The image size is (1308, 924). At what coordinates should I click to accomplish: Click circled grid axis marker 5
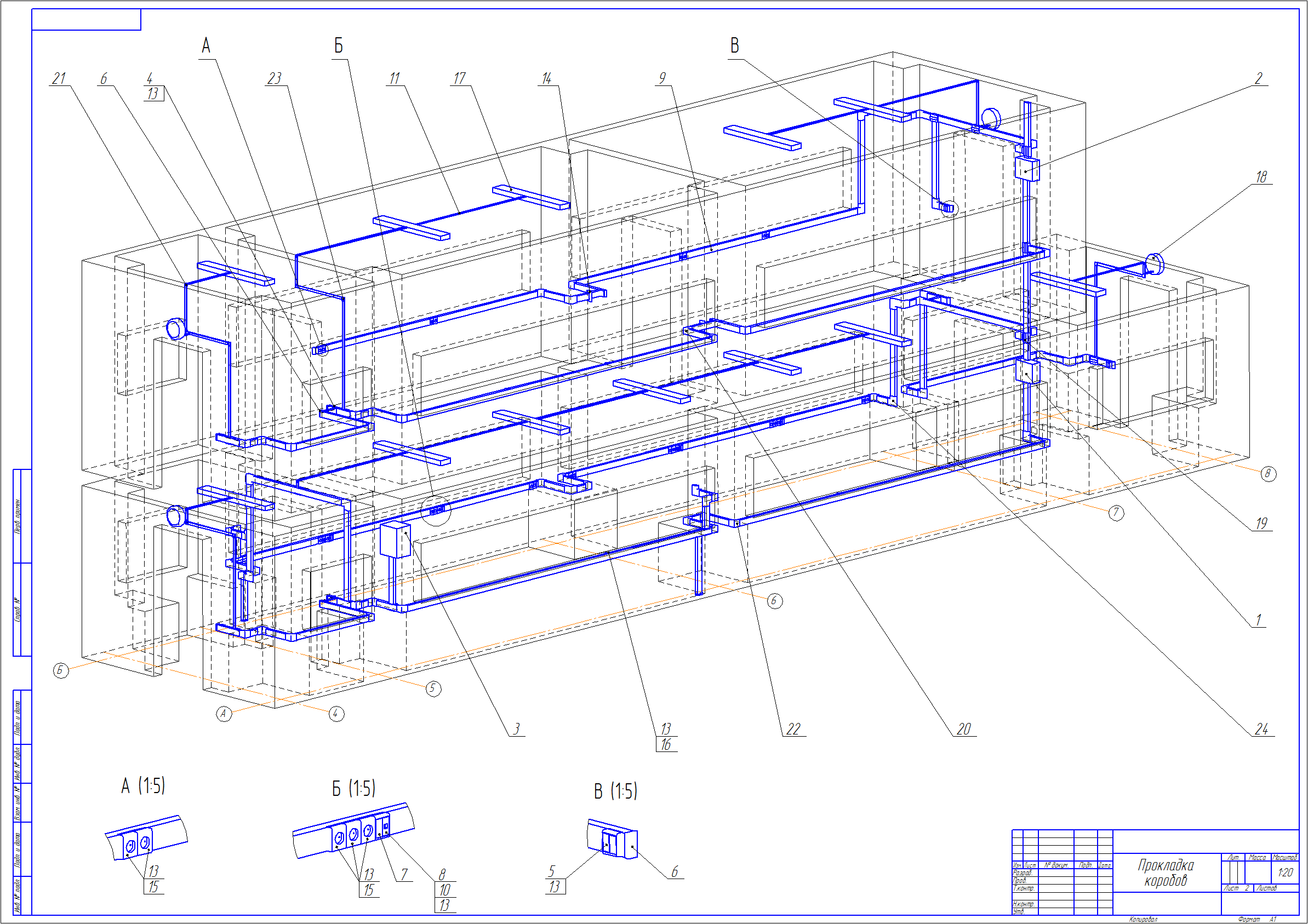433,689
